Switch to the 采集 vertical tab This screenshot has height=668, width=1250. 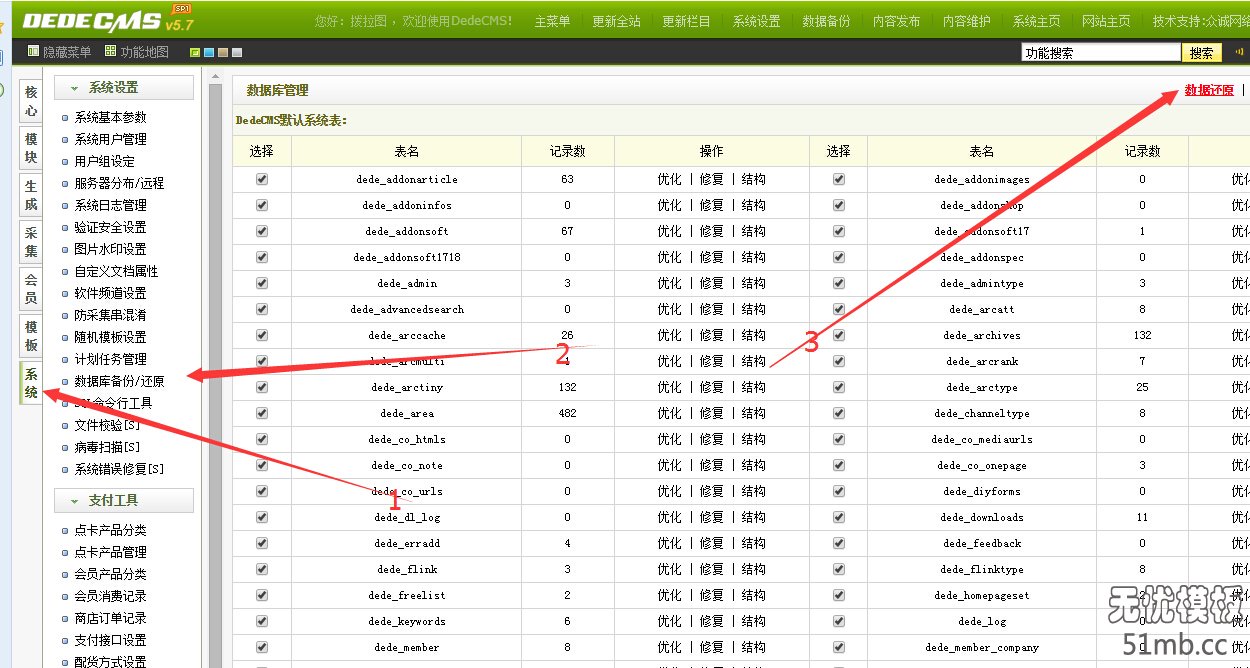[31, 242]
